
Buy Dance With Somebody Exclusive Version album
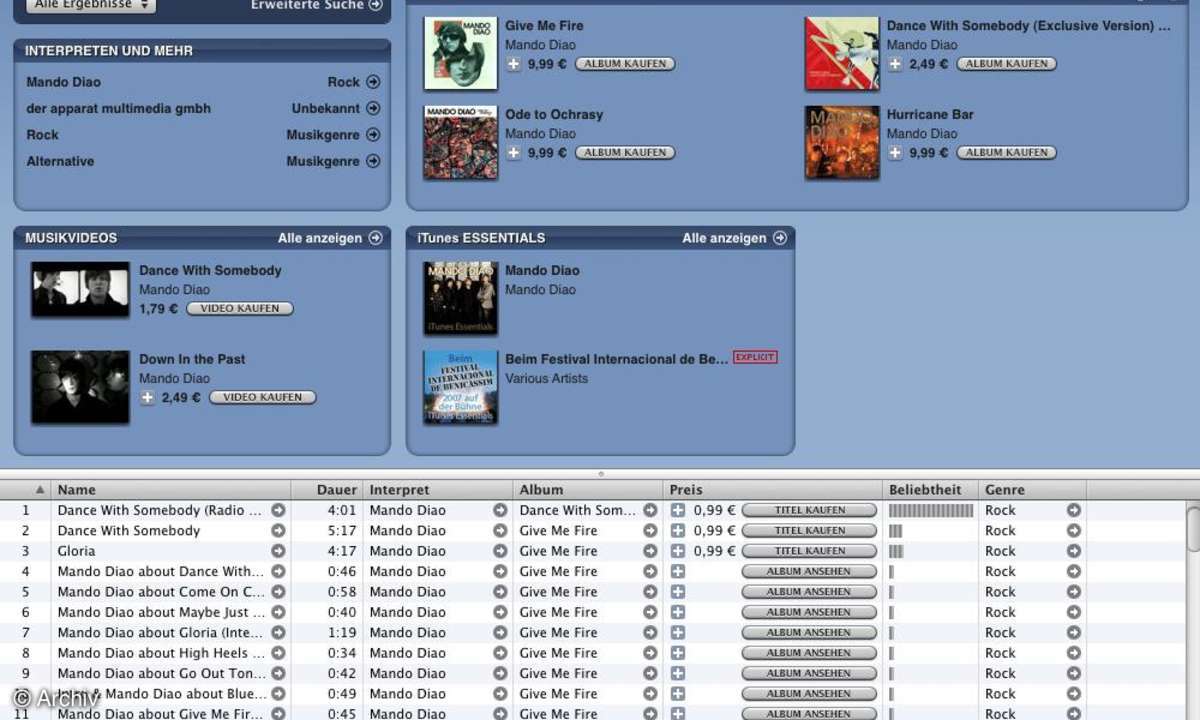[1007, 64]
